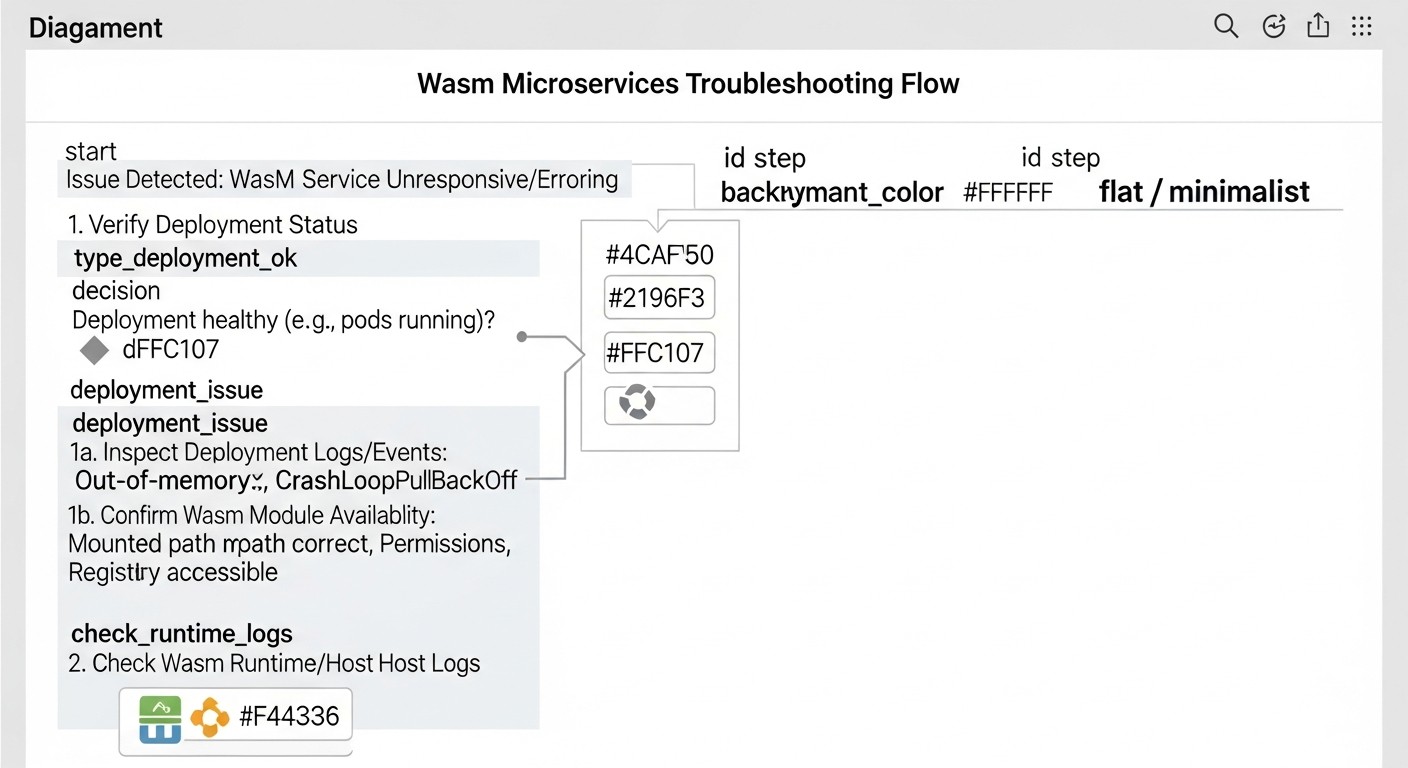The height and width of the screenshot is (768, 1408).
Task: Select the gray lifebuoy icon in the color popup
Action: 638,404
